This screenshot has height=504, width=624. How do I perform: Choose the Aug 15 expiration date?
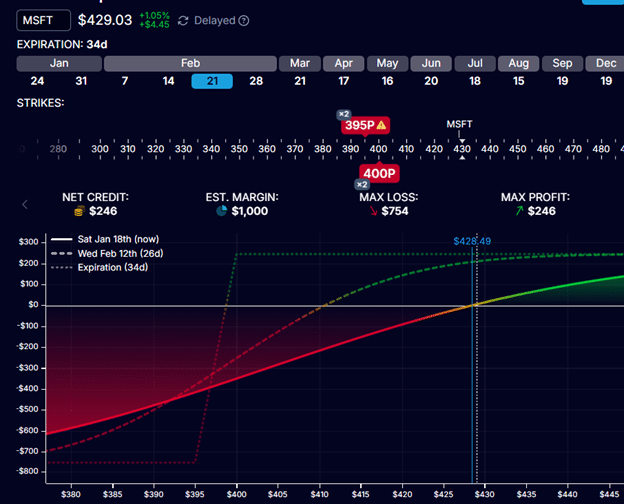point(519,81)
